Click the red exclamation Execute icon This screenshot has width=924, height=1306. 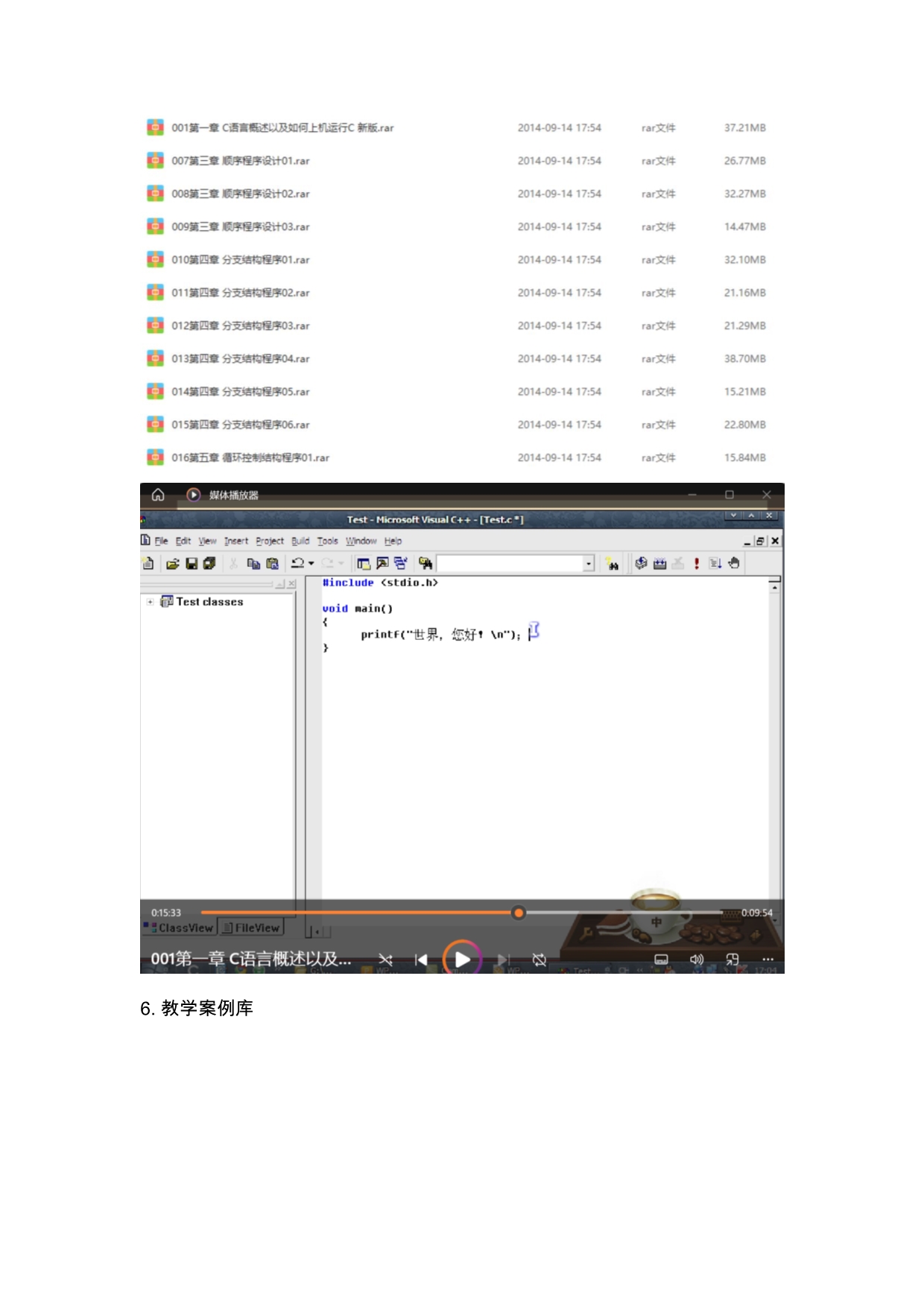[697, 564]
